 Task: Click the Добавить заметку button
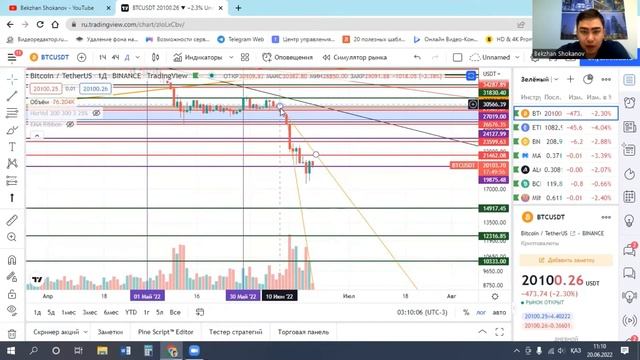pos(566,260)
